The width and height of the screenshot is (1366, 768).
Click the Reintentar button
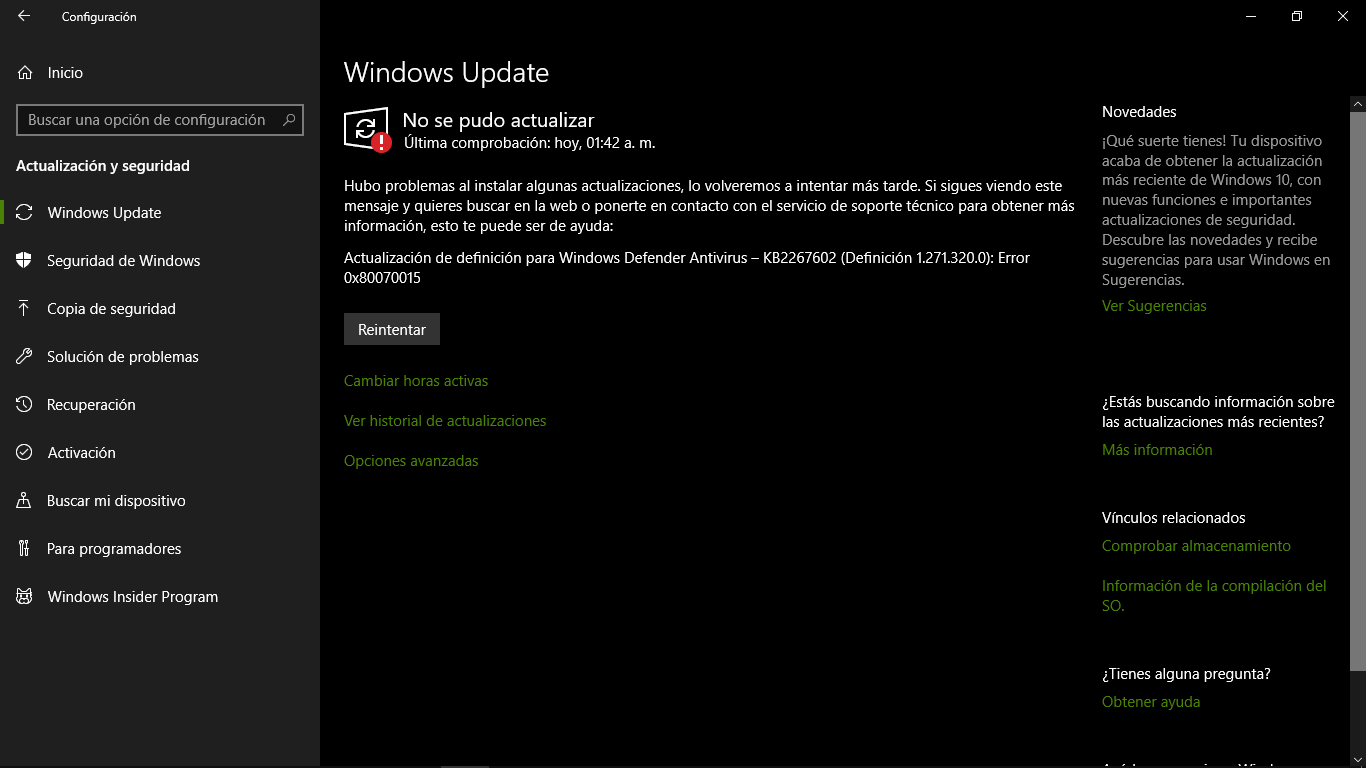(392, 330)
